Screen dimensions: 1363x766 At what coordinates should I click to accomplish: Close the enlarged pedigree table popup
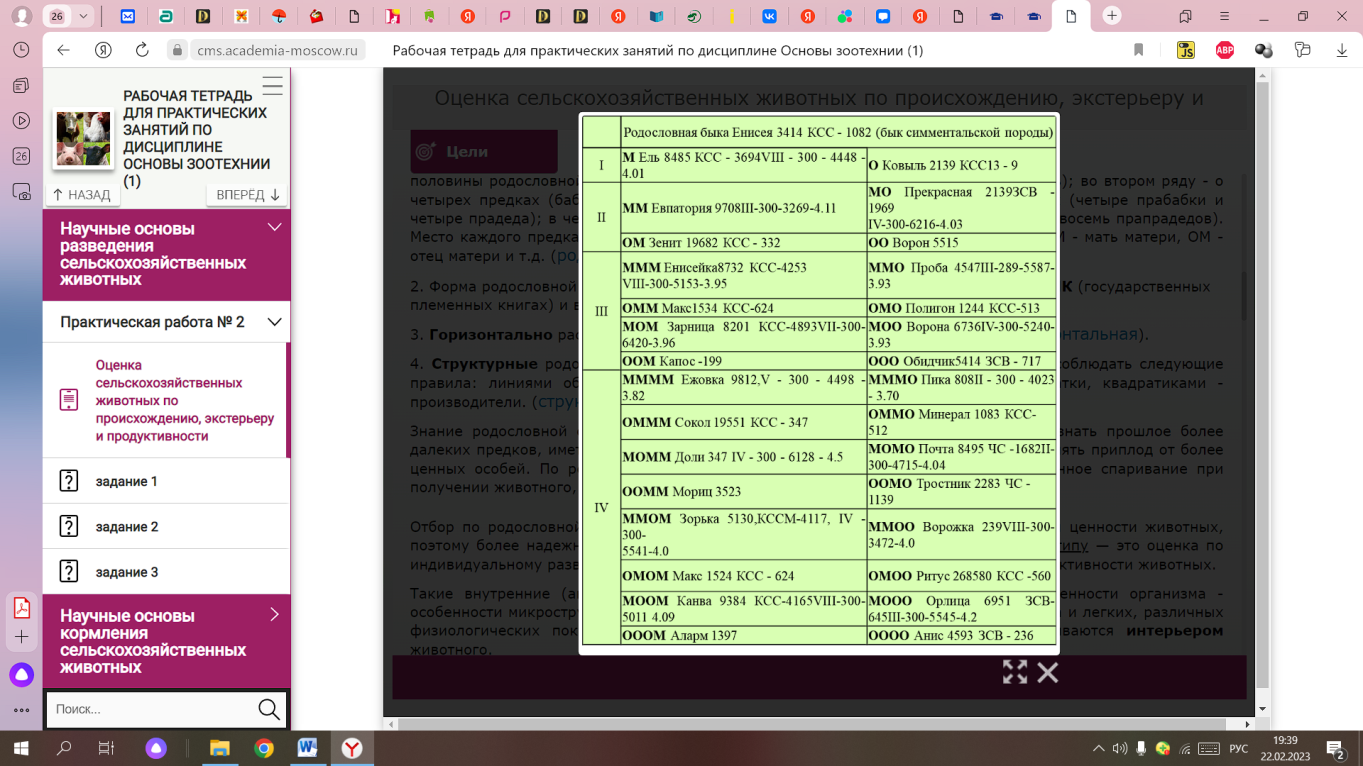pos(1047,673)
